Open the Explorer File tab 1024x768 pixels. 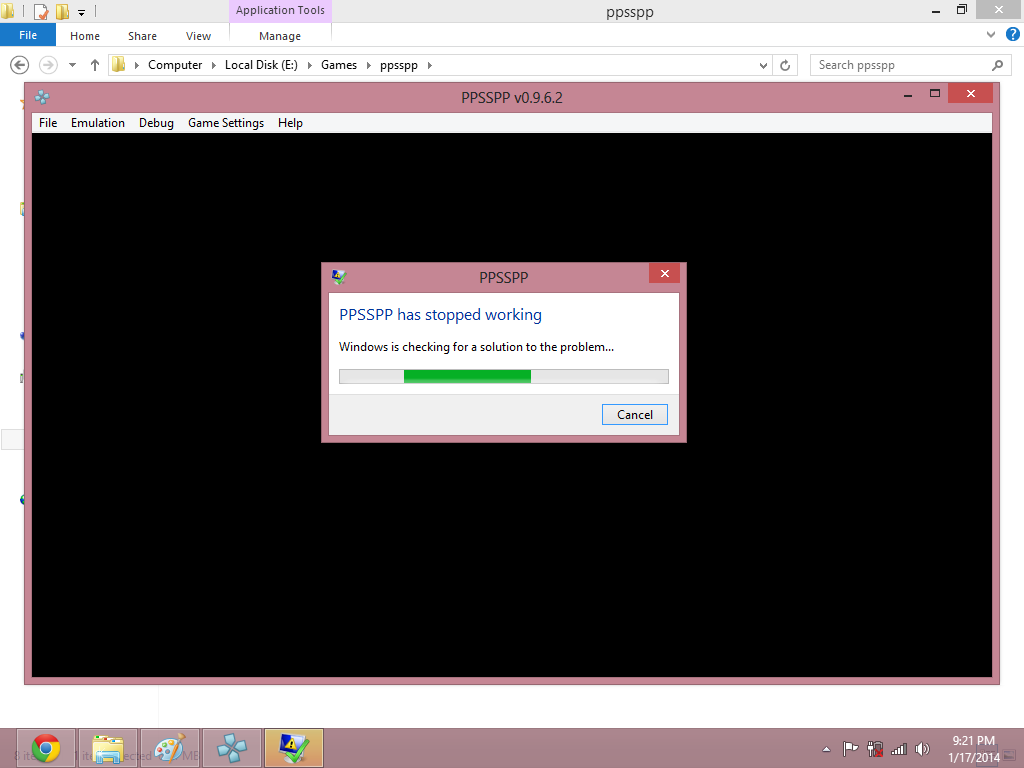[28, 35]
